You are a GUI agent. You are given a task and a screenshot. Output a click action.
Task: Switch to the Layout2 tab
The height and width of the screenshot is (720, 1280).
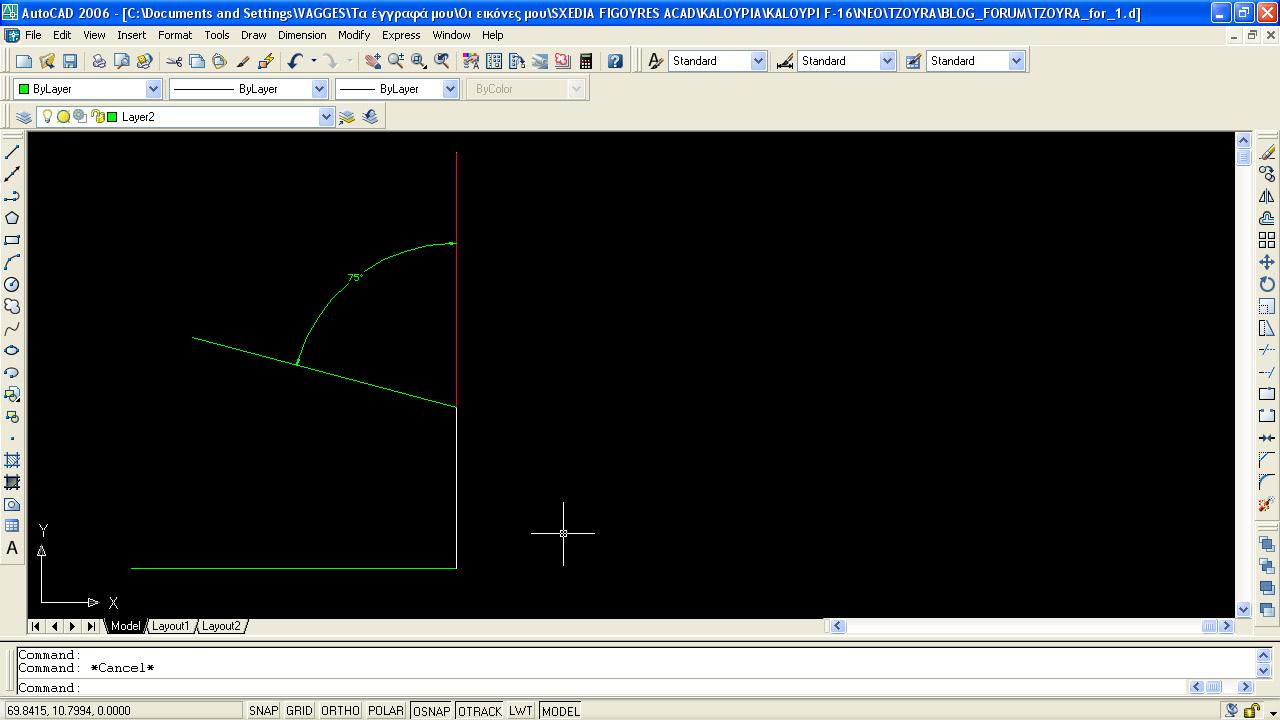(221, 626)
